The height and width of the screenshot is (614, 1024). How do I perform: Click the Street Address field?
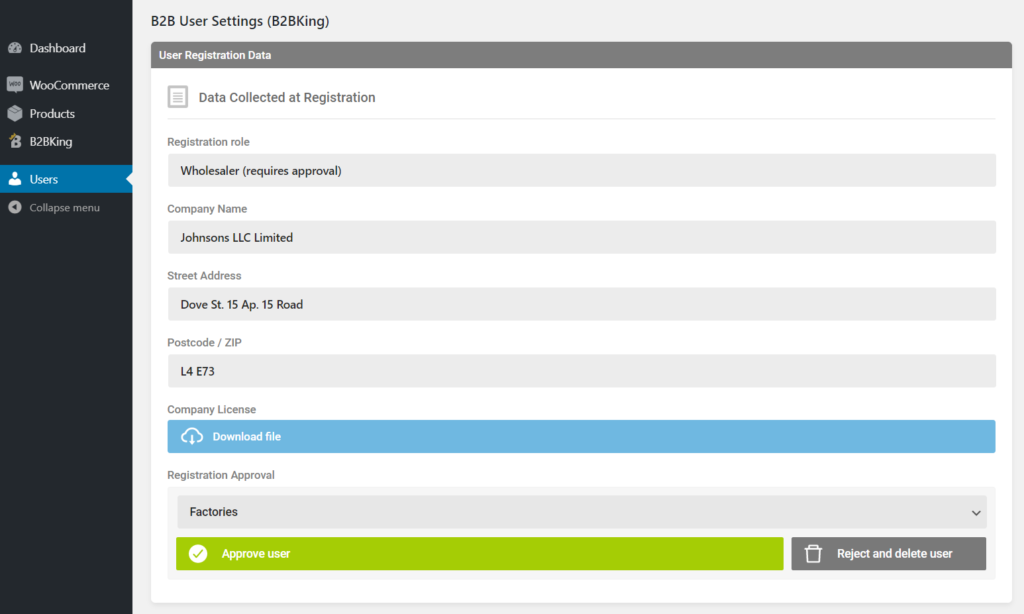[x=581, y=304]
